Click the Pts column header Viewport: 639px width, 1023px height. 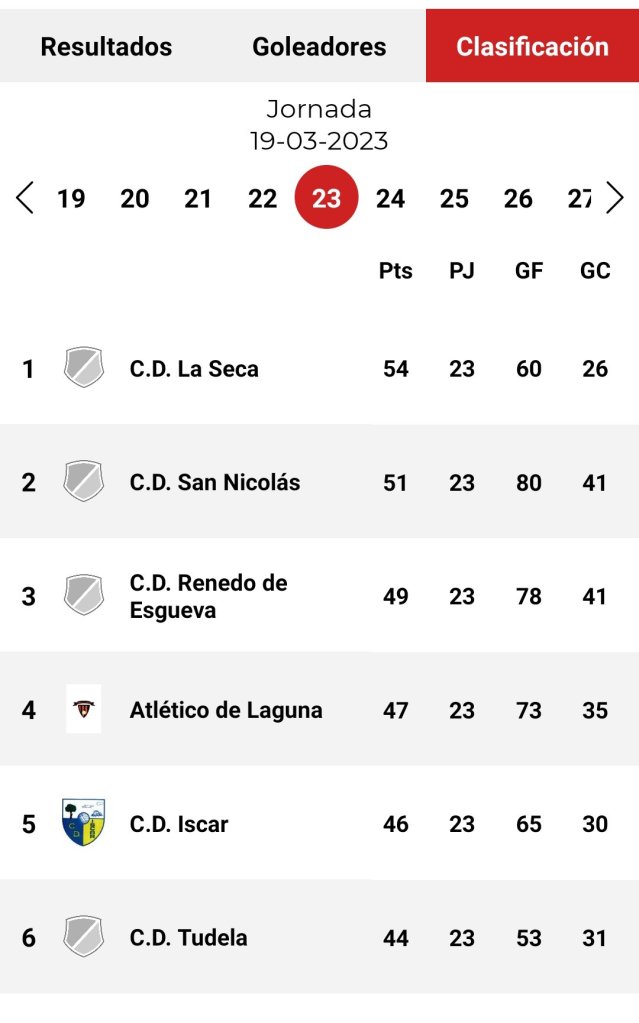pos(396,271)
